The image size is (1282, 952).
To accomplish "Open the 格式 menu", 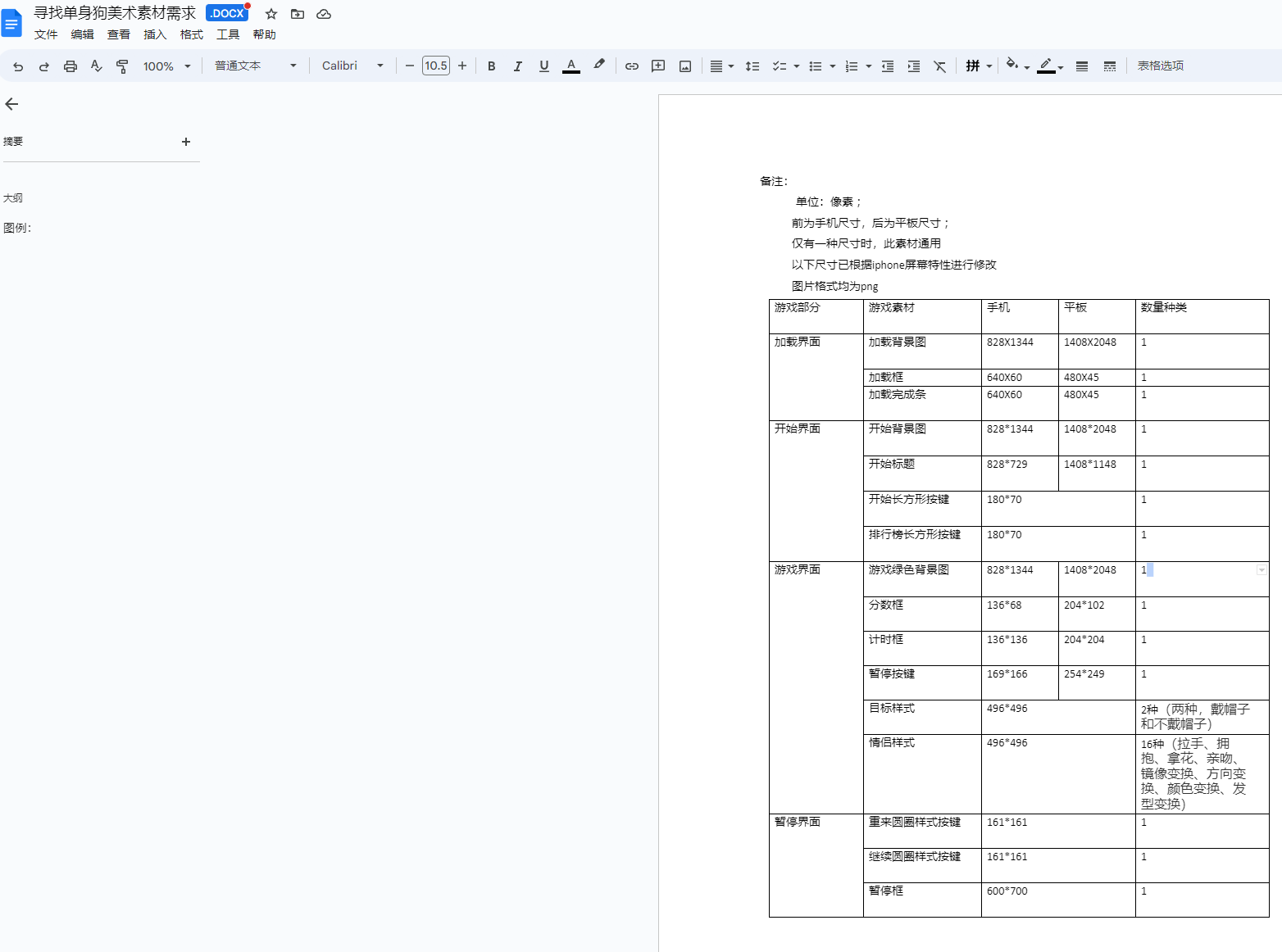I will 192,34.
